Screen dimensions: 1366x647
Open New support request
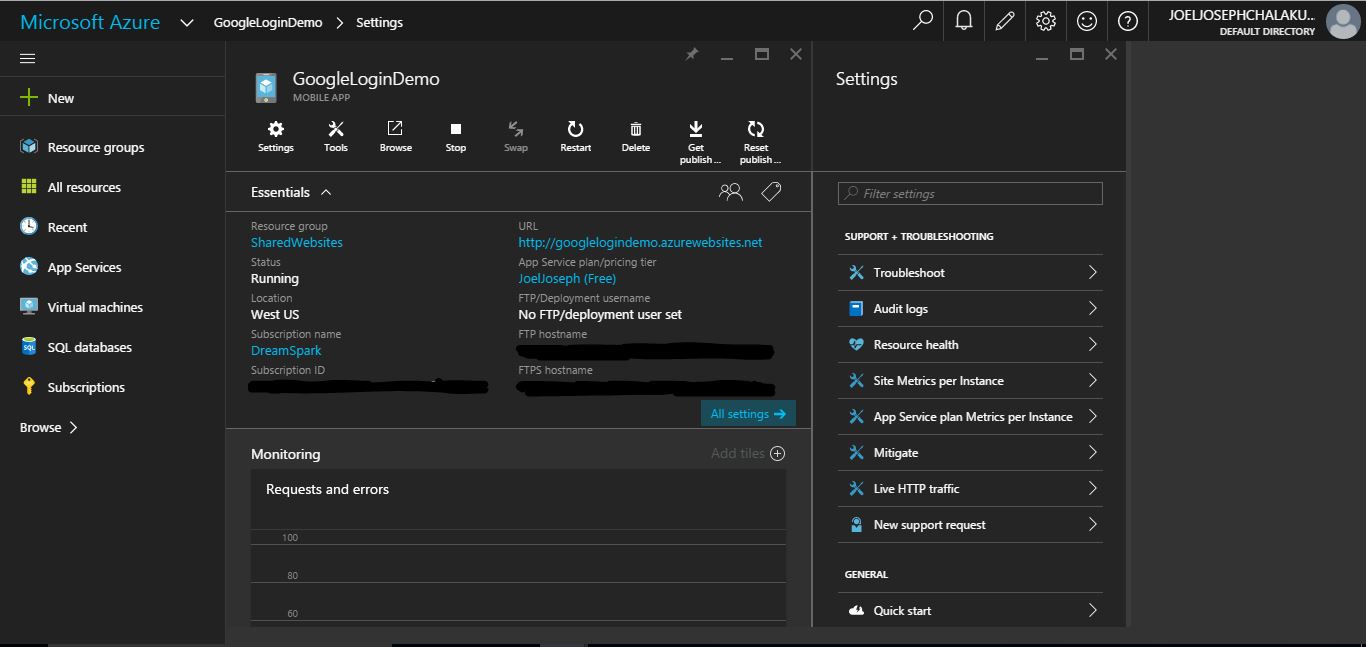coord(970,524)
